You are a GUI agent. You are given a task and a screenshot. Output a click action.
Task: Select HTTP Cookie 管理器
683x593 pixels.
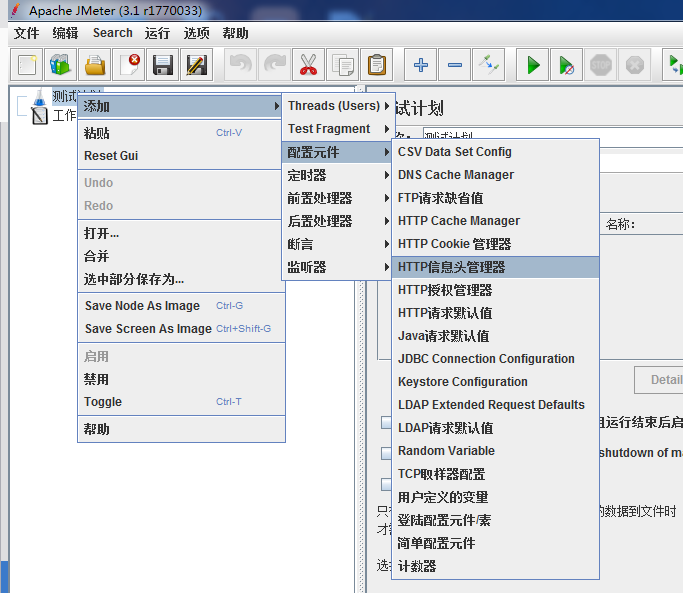click(x=495, y=244)
